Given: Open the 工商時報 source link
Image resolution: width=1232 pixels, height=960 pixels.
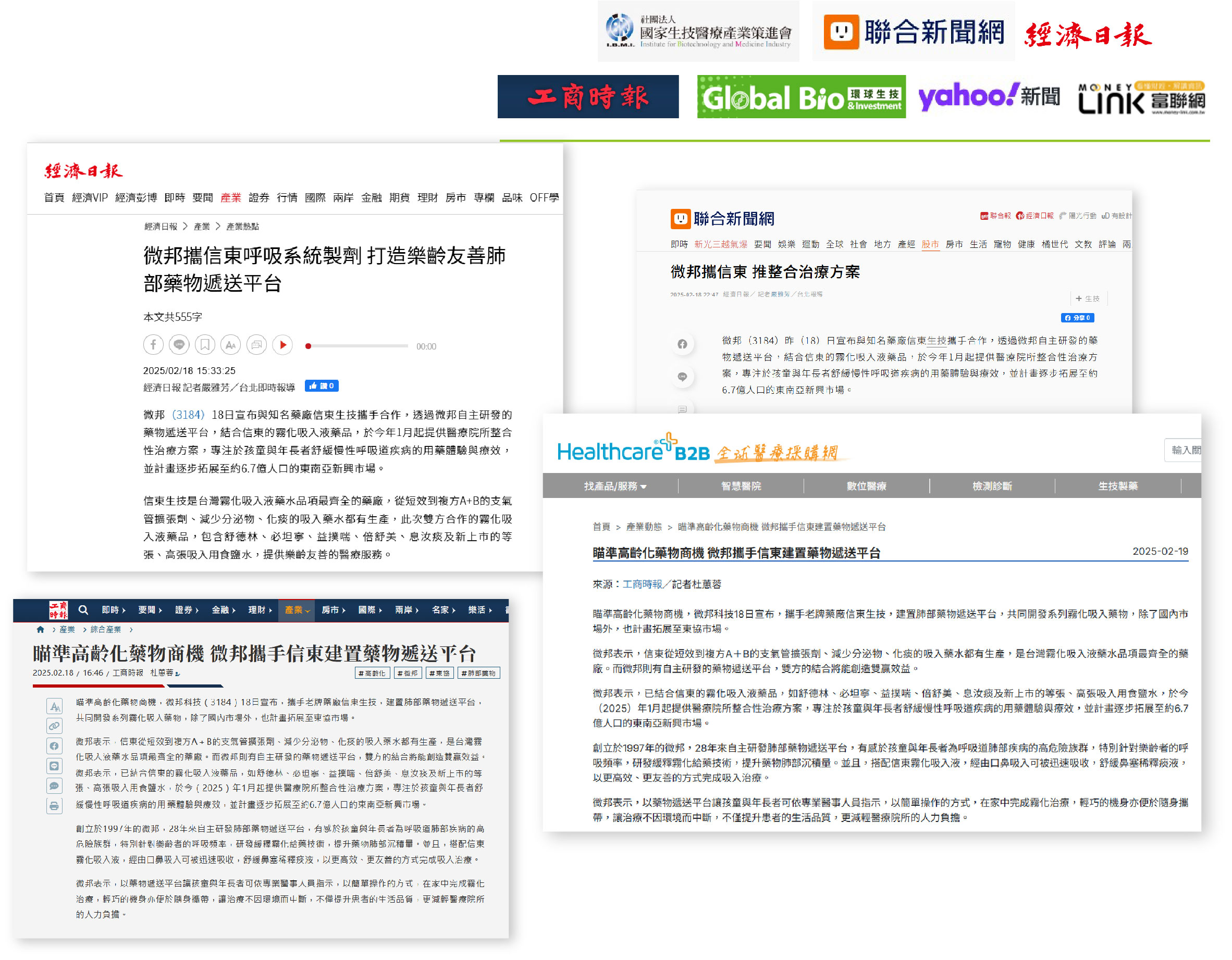Looking at the screenshot, I should click(642, 584).
